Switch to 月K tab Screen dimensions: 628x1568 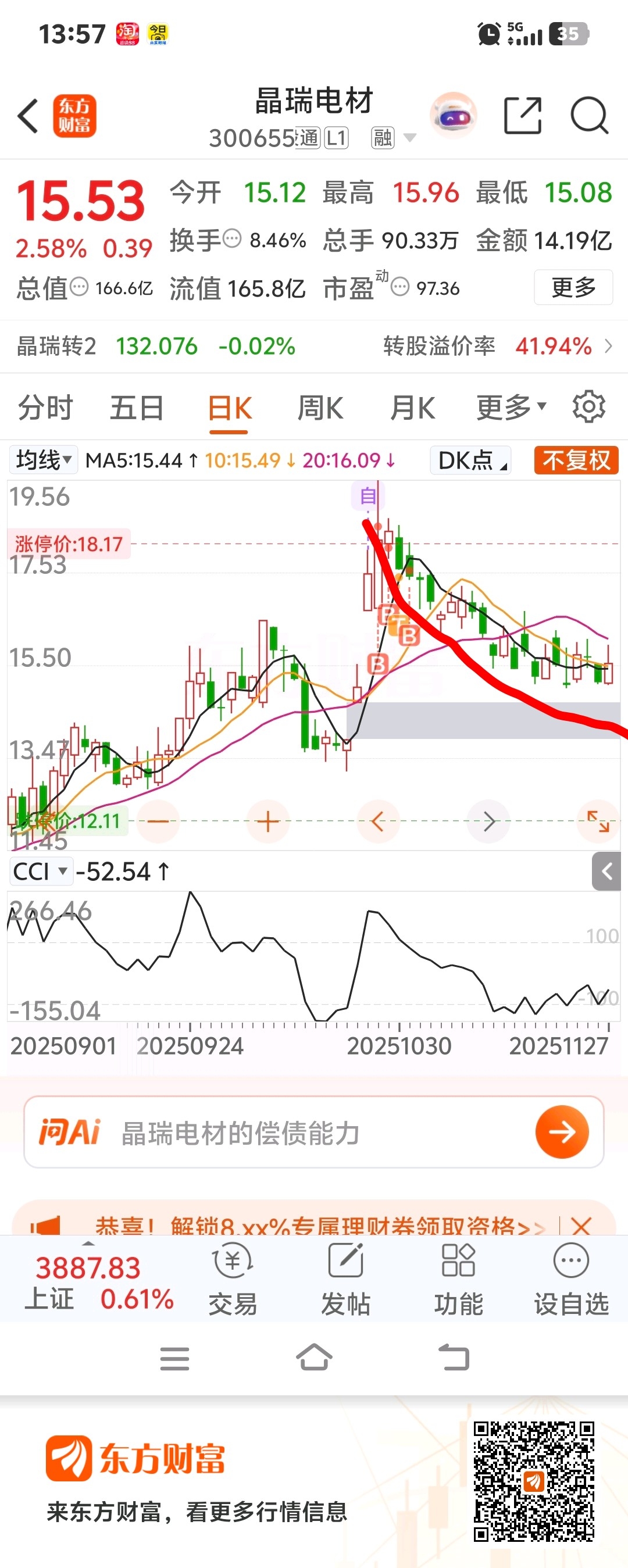click(413, 406)
